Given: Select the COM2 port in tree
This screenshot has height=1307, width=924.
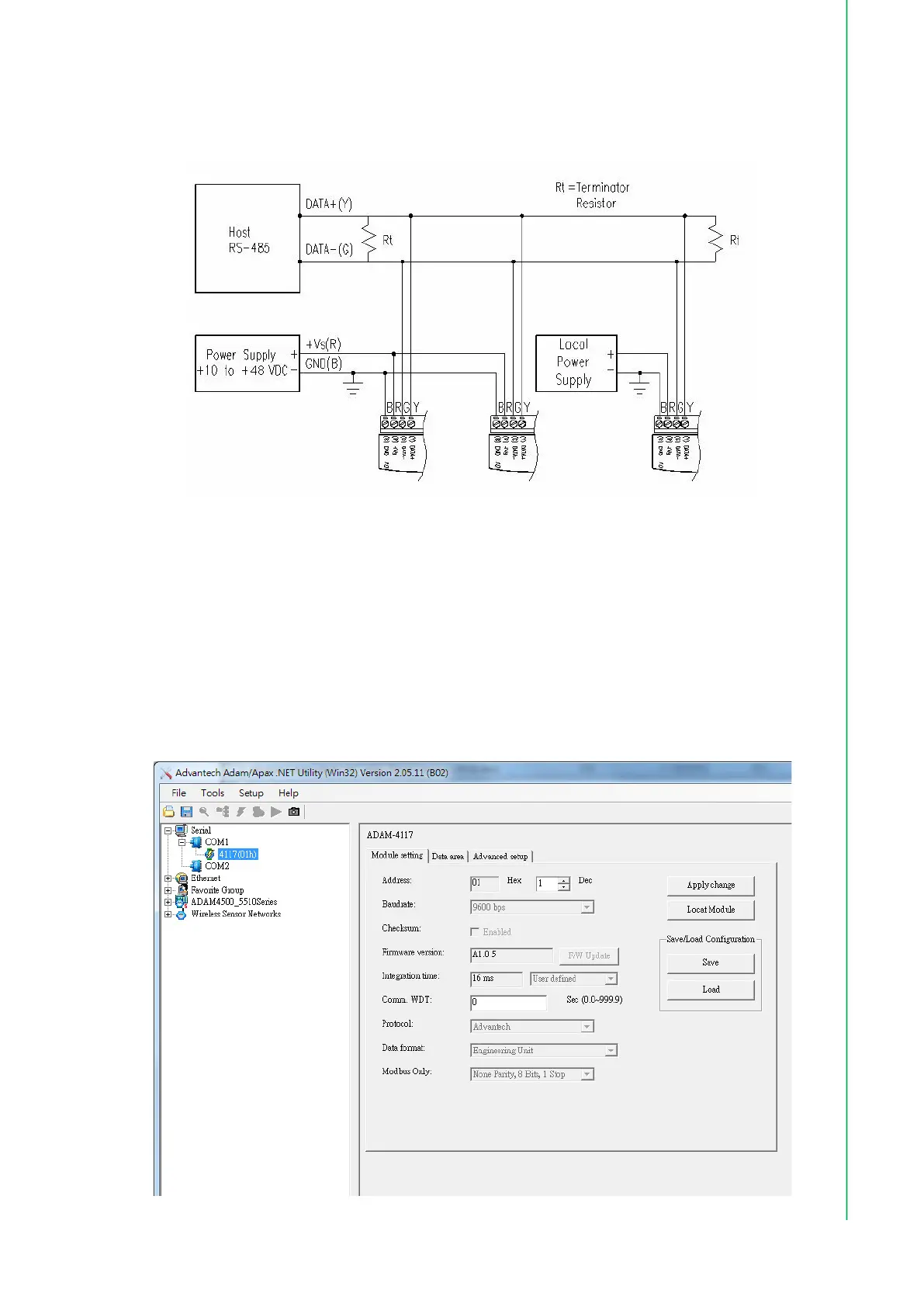Looking at the screenshot, I should [216, 866].
